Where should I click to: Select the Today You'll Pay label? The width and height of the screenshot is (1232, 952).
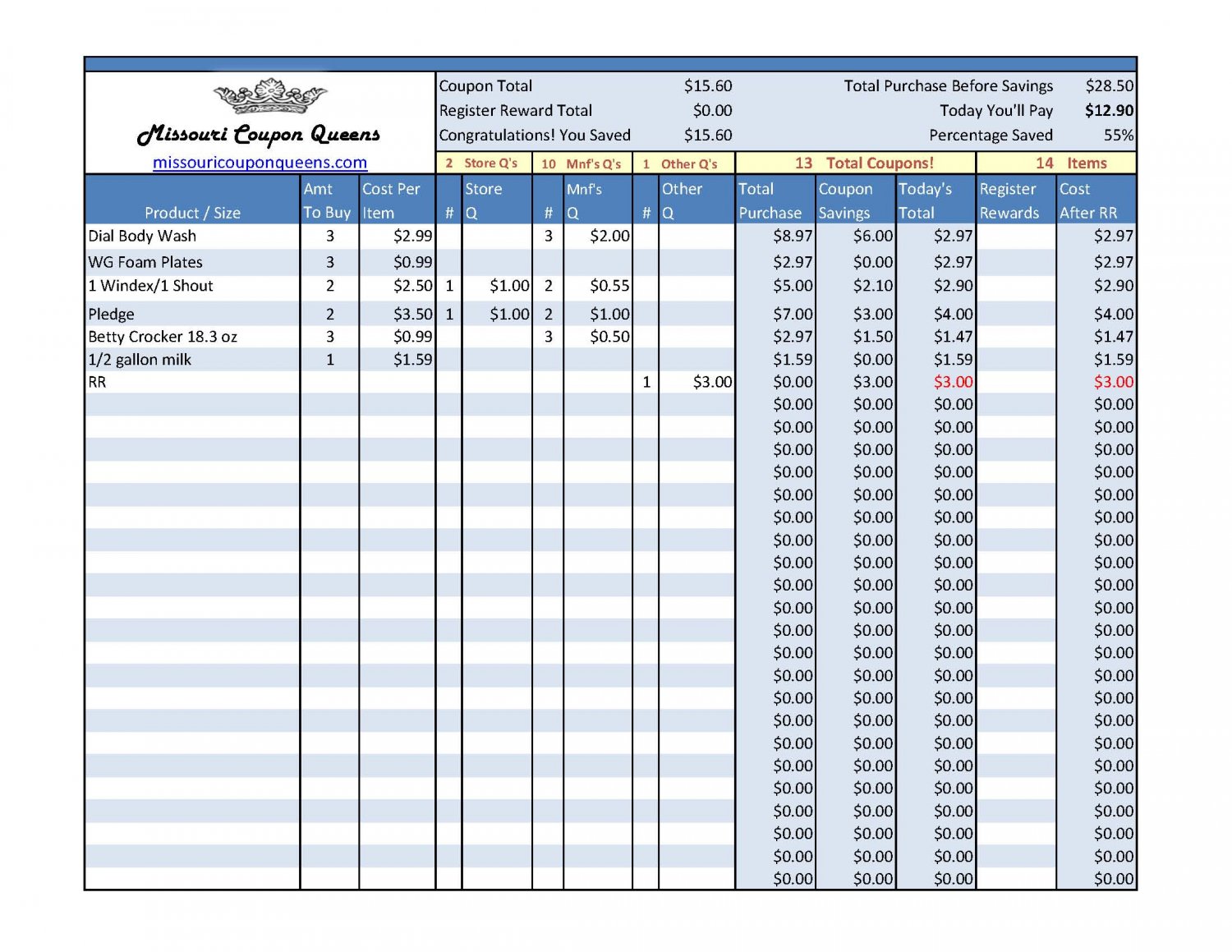click(x=996, y=110)
